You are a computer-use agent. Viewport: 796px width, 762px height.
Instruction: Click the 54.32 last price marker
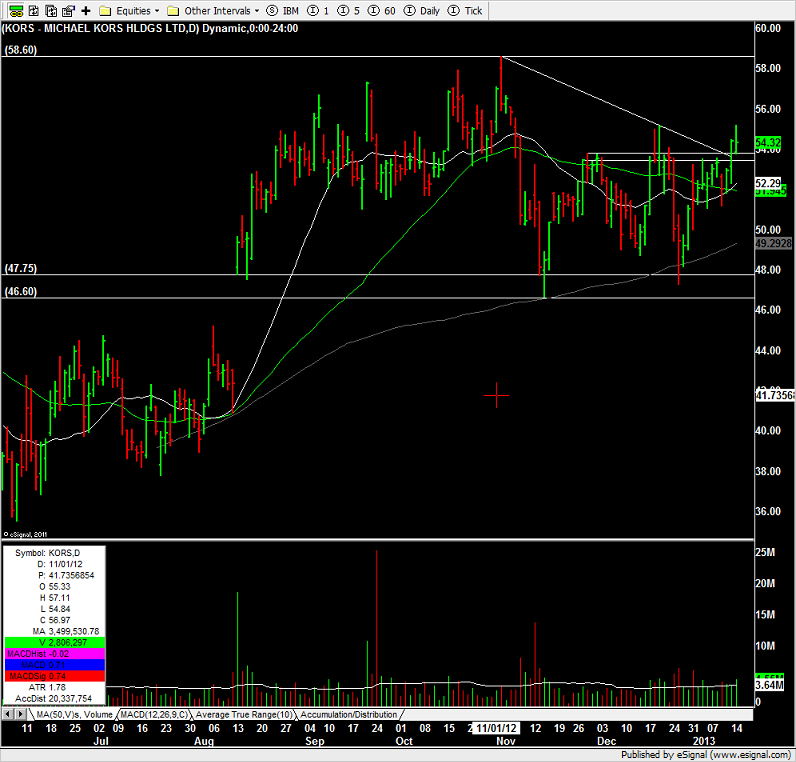click(768, 143)
